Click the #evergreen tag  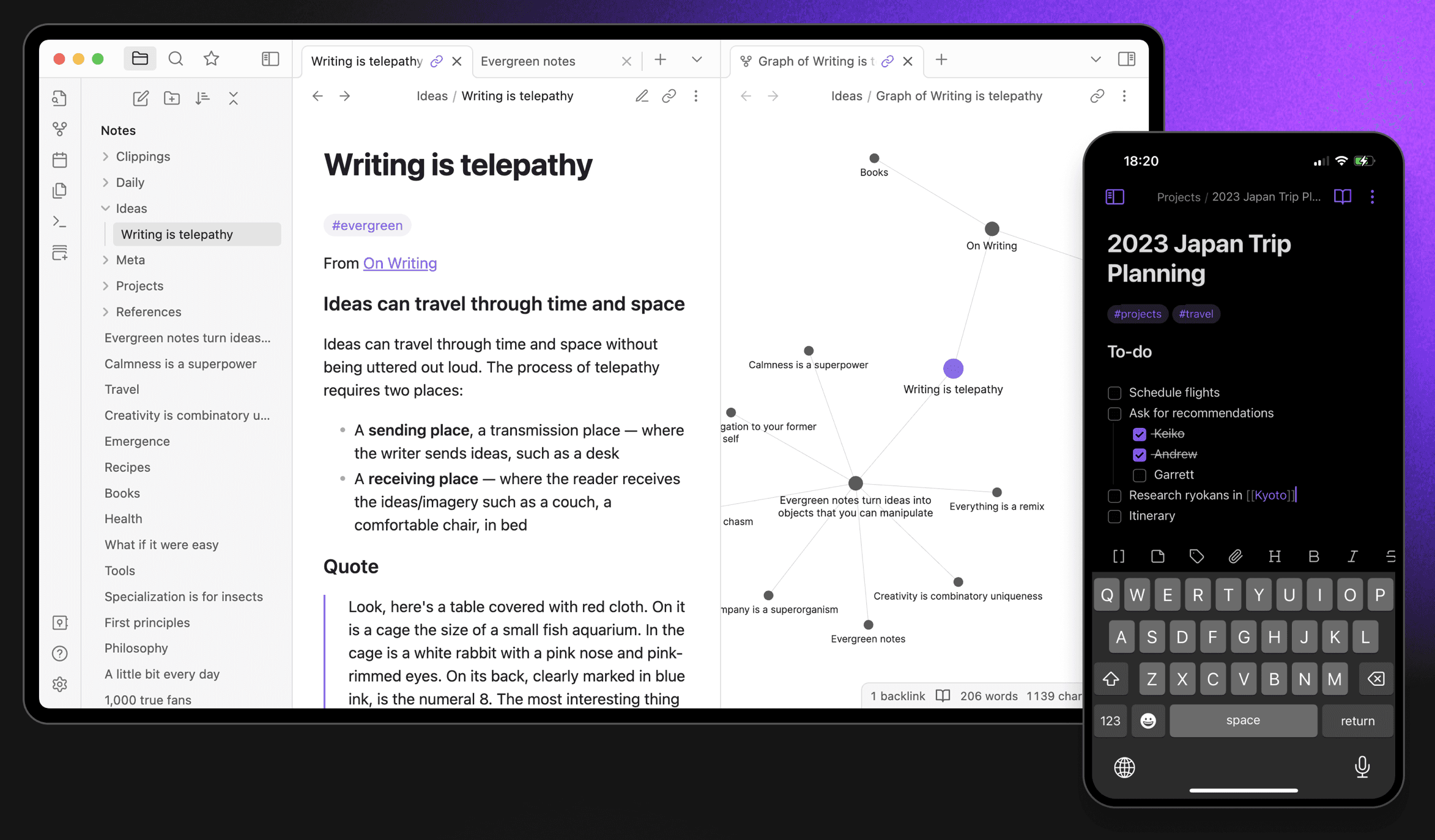[367, 226]
